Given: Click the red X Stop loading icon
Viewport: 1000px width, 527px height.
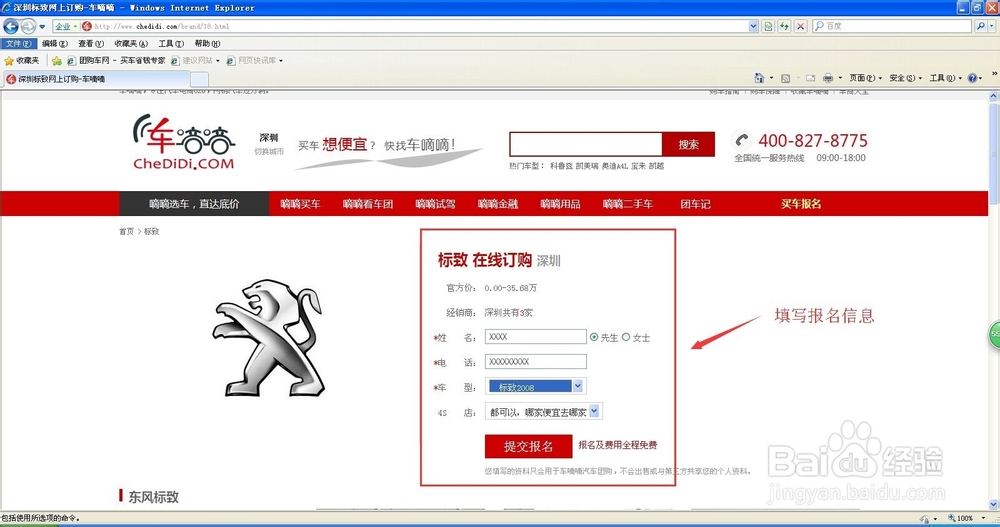Looking at the screenshot, I should tap(800, 26).
